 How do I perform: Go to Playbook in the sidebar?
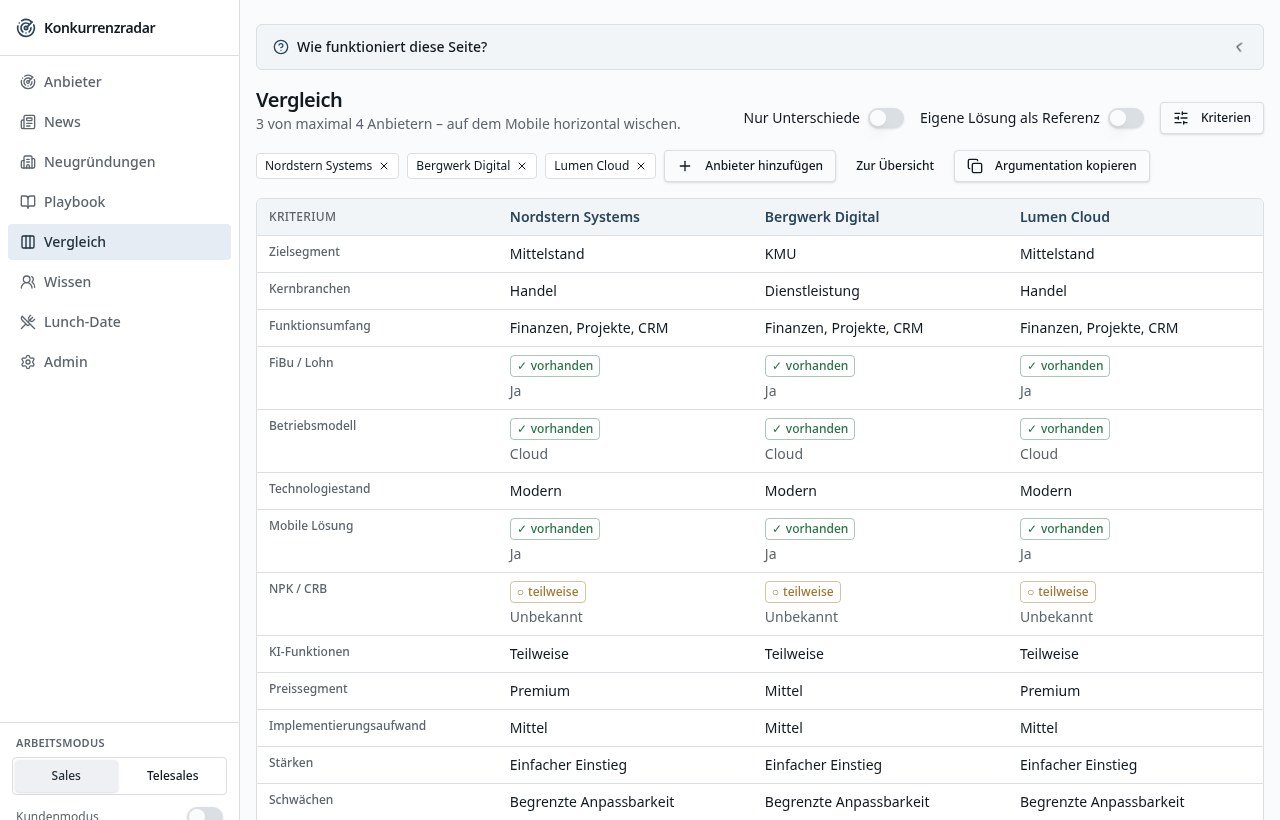point(119,202)
